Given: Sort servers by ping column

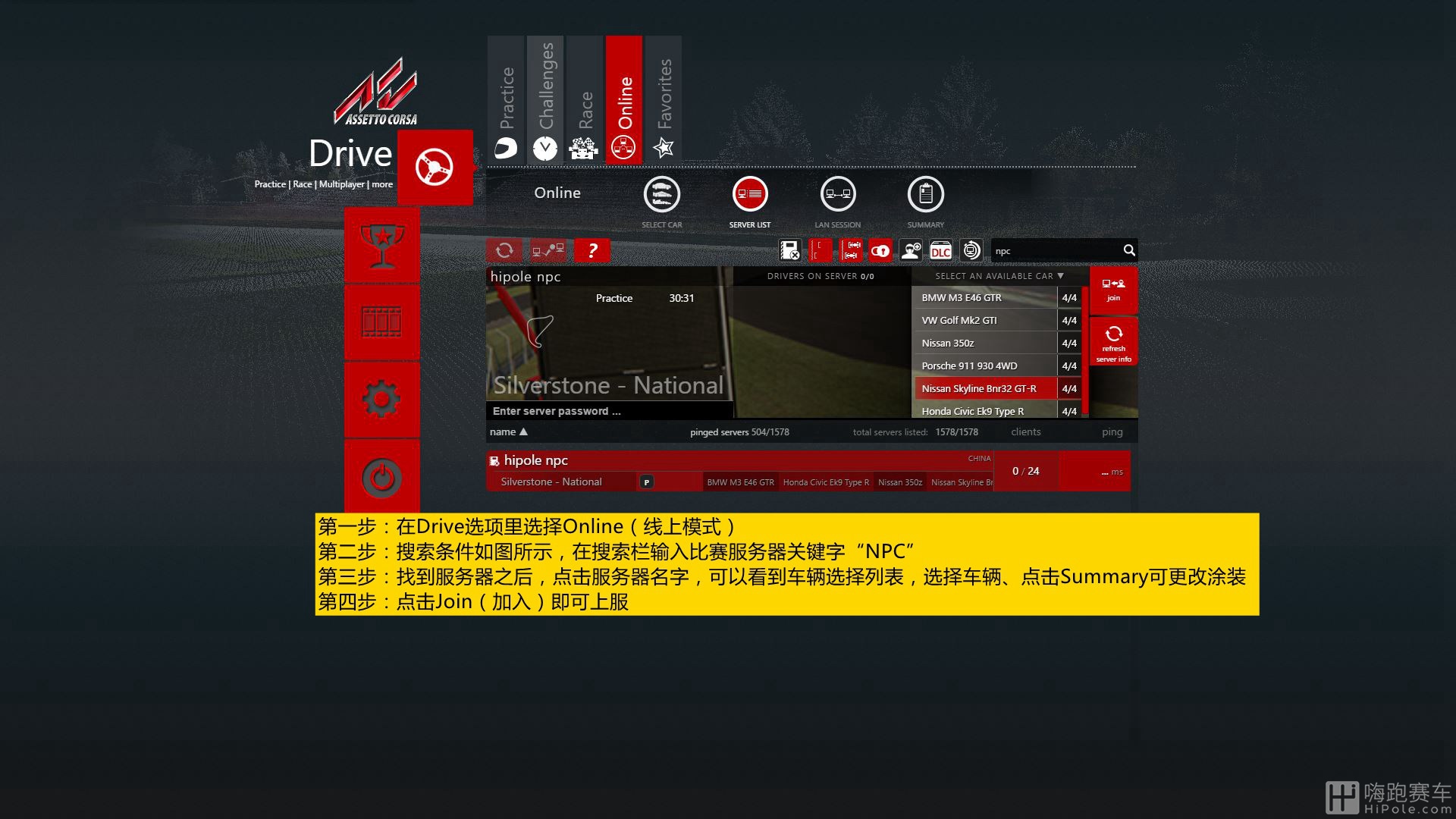Looking at the screenshot, I should click(x=1112, y=432).
